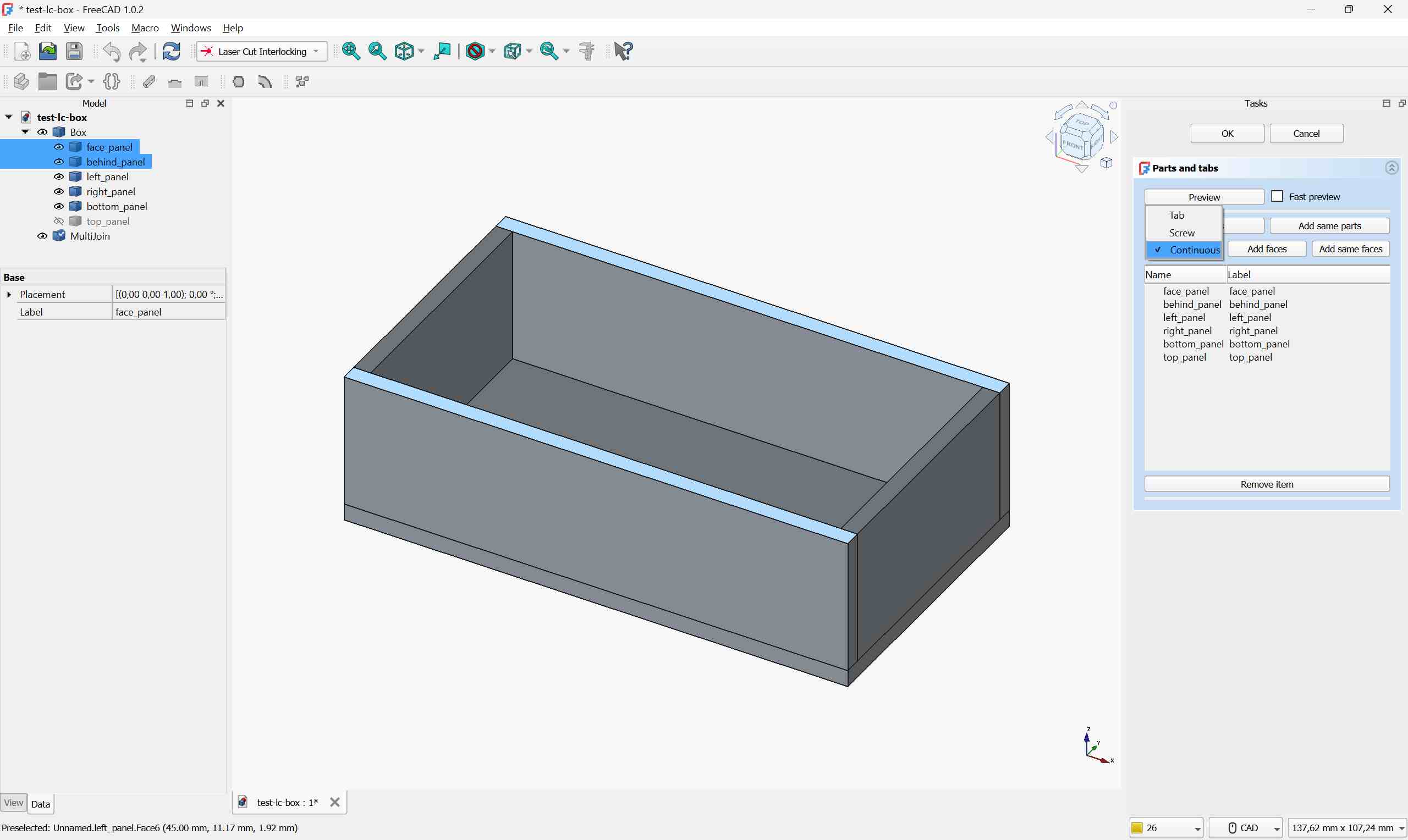Screen dimensions: 1408x840
Task: Hide left_panel using its eye icon
Action: point(59,176)
